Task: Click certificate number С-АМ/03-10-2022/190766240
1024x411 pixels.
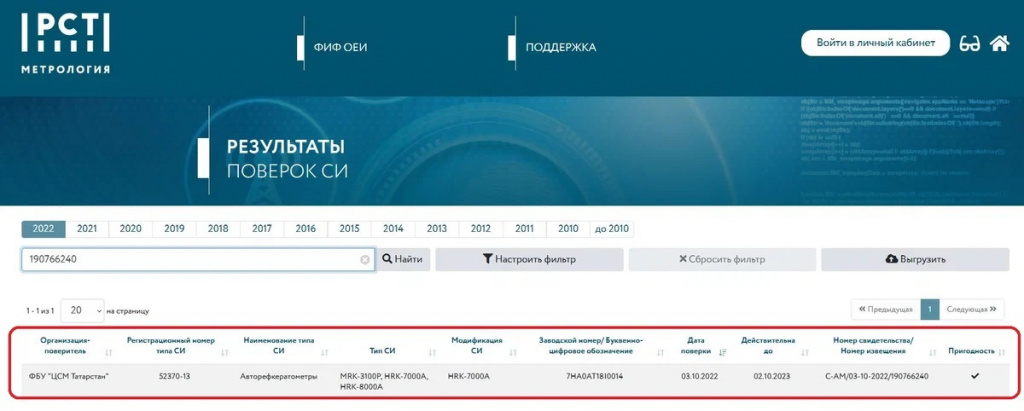Action: (877, 376)
